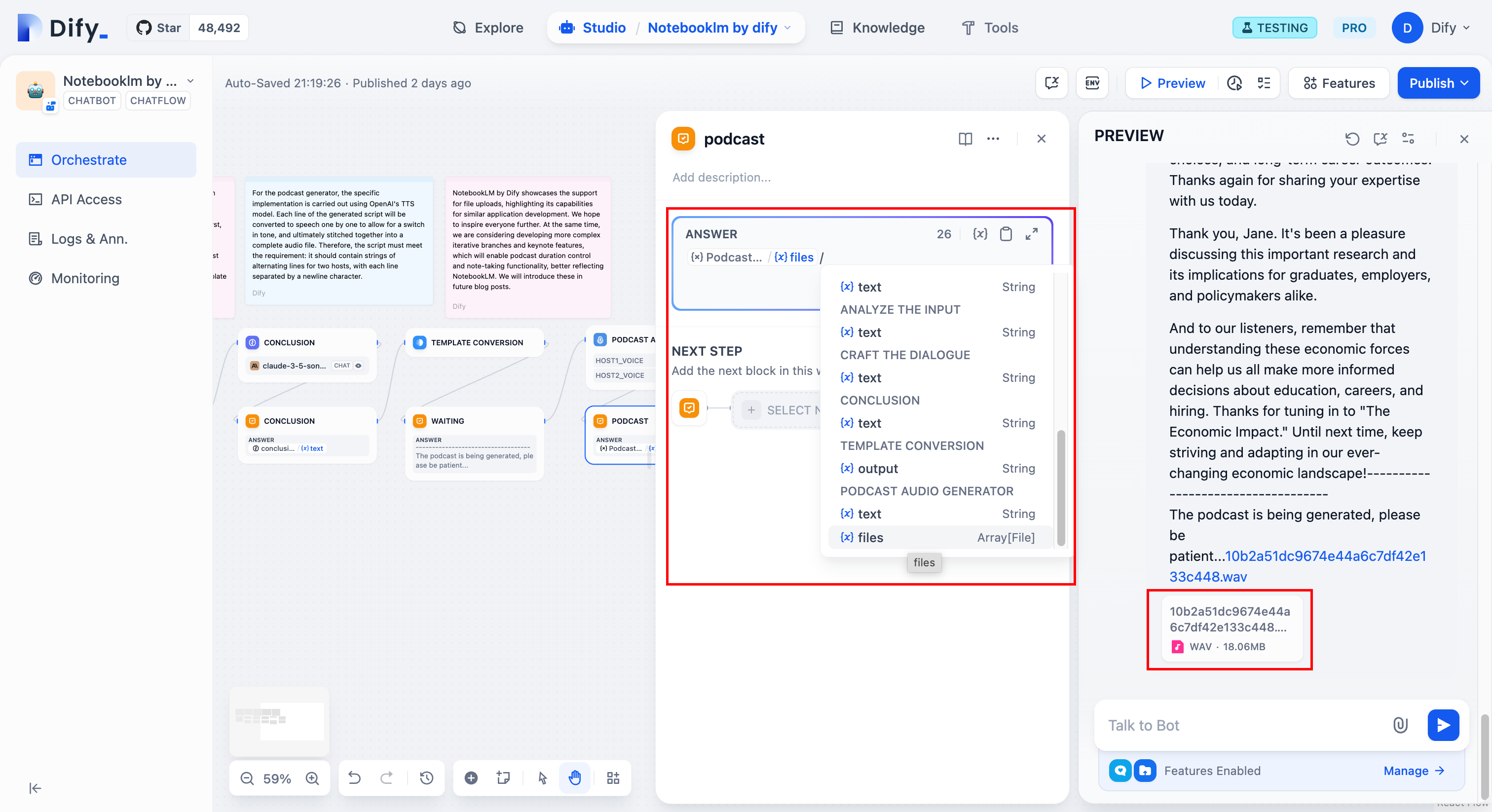
Task: Click the attach file paperclip icon
Action: pos(1400,725)
